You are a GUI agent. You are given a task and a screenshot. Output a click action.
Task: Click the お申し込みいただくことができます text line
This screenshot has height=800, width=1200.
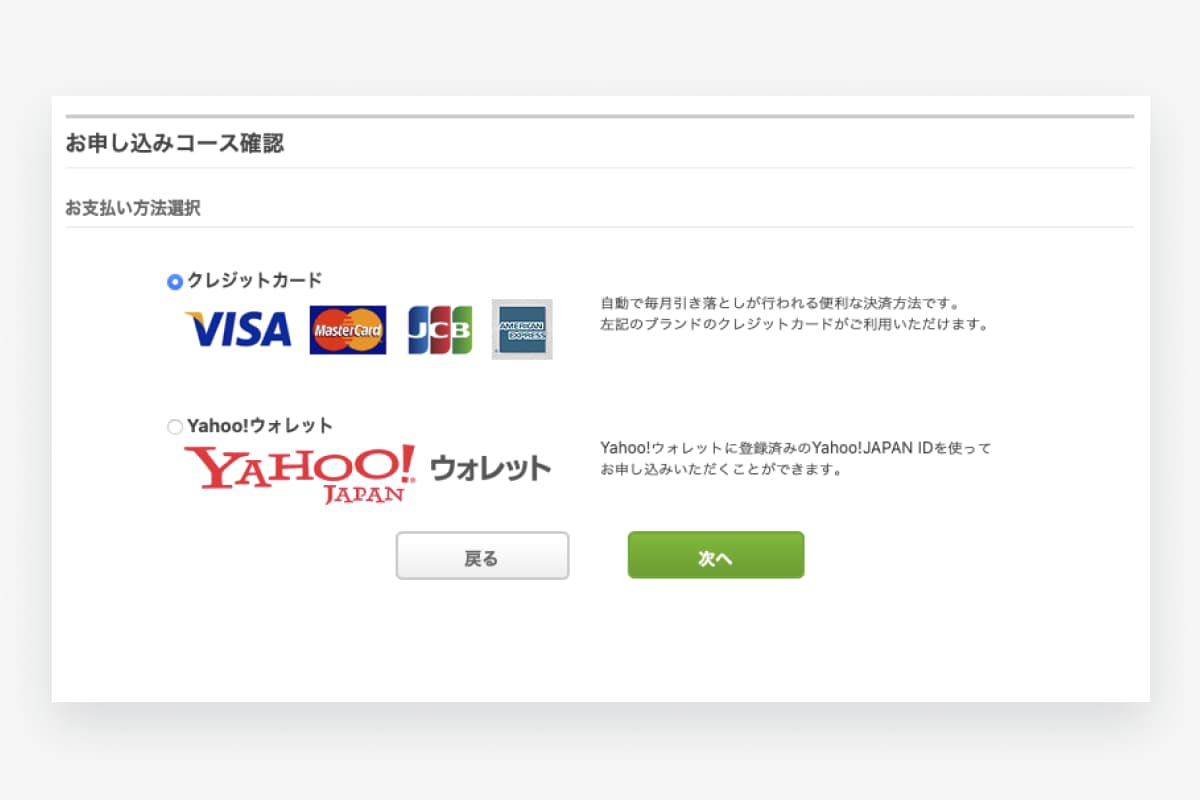[720, 469]
